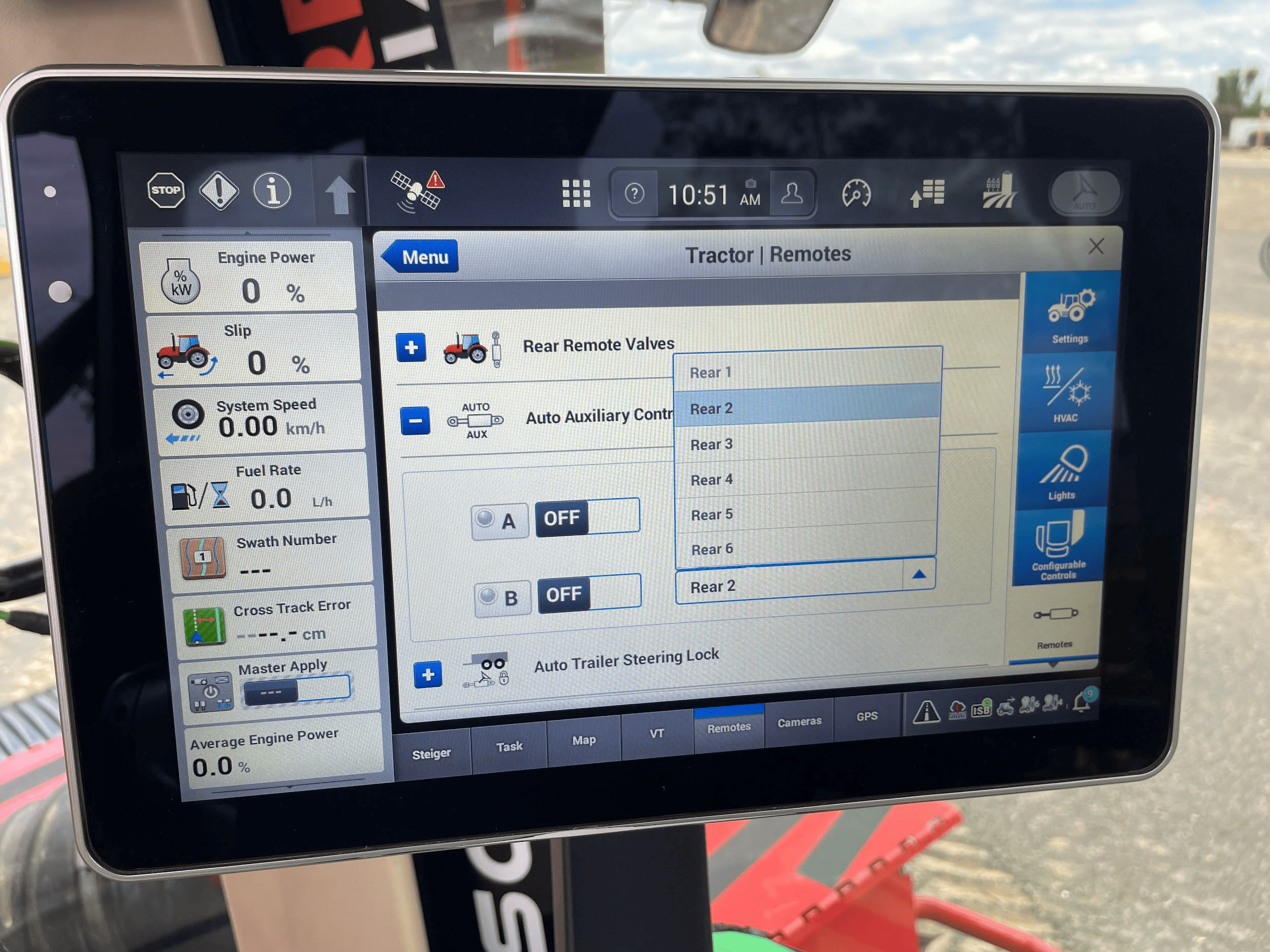Screen dimensions: 1270x952
Task: Open the info icon in top bar
Action: pos(272,190)
